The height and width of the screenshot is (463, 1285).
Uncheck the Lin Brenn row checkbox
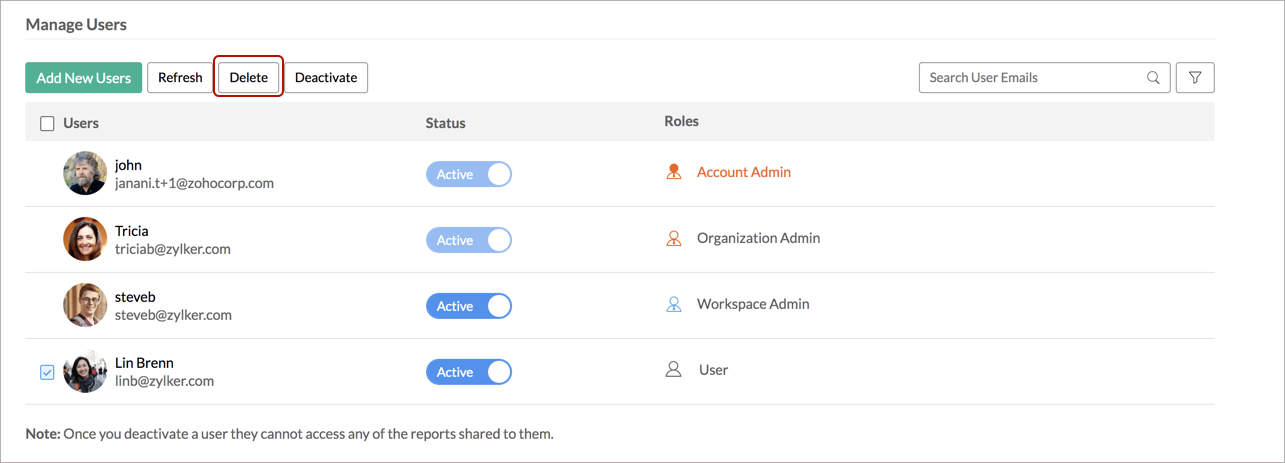point(47,372)
